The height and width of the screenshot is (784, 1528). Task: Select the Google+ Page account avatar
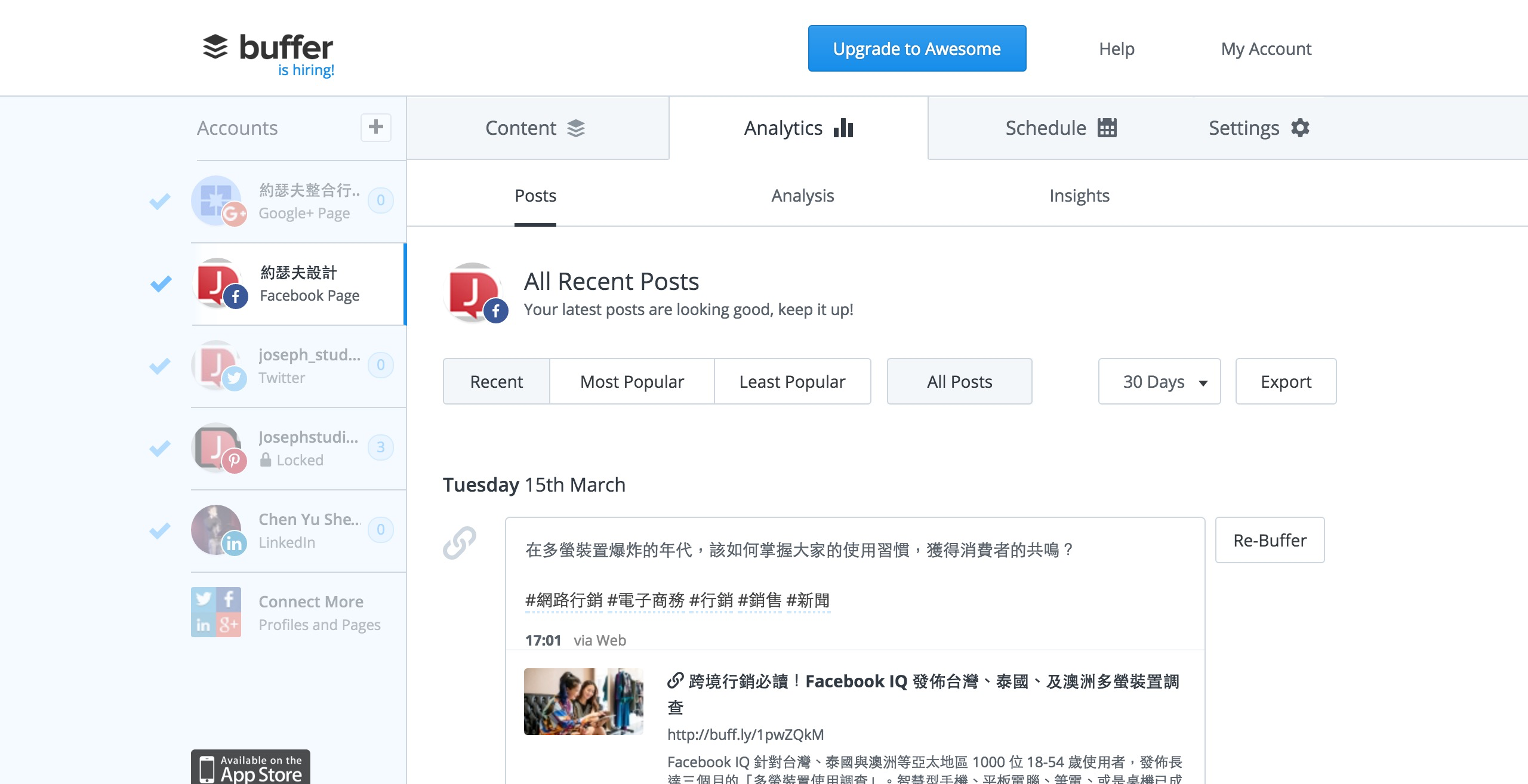coord(217,200)
